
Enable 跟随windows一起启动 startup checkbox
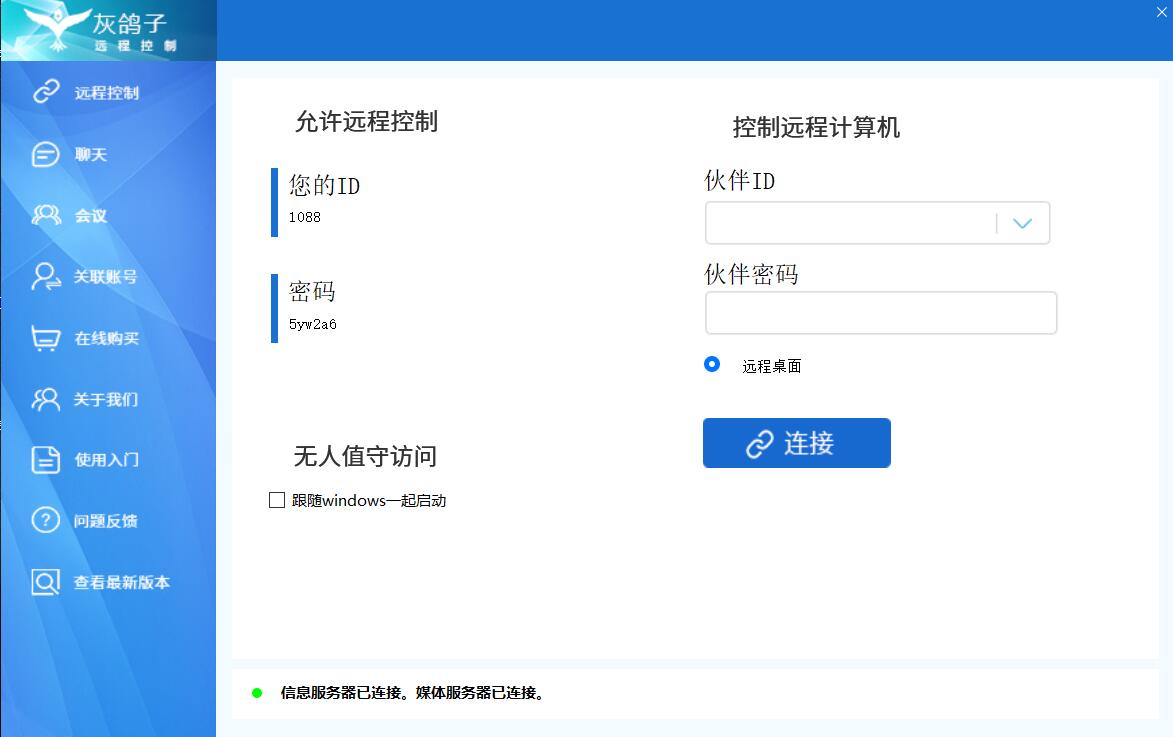(277, 500)
